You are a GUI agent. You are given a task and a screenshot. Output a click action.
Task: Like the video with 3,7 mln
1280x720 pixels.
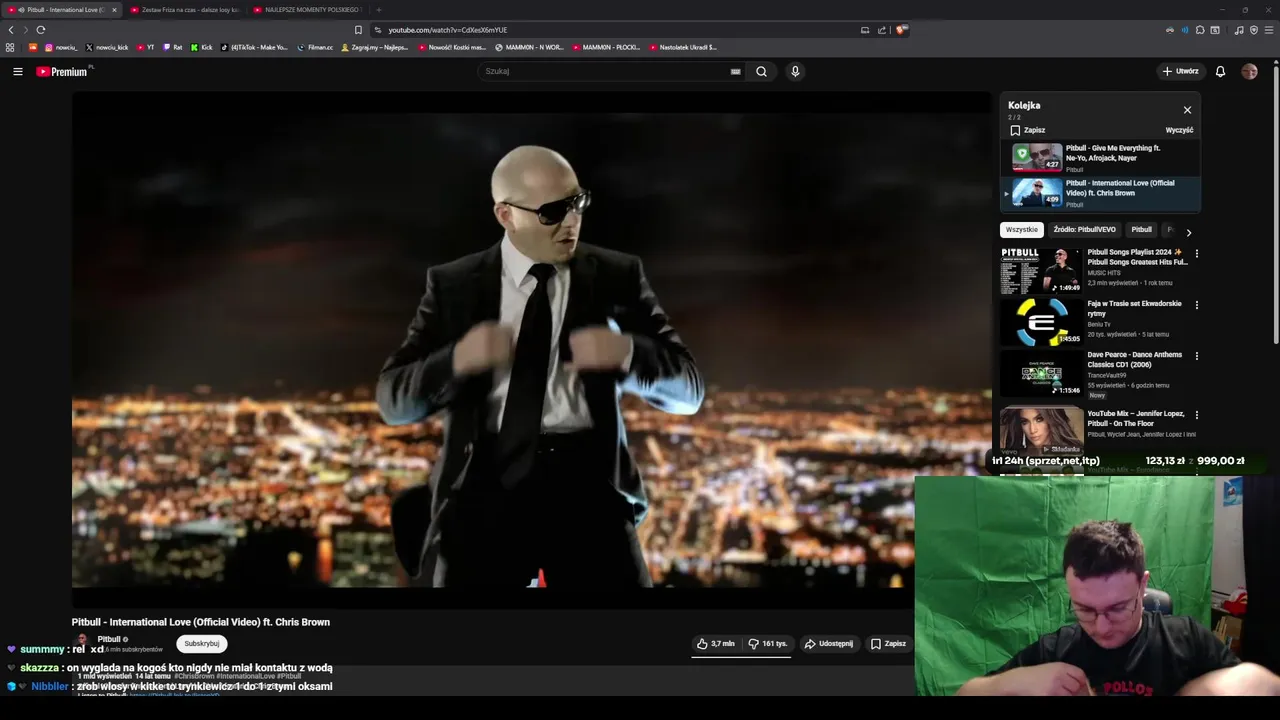click(716, 644)
